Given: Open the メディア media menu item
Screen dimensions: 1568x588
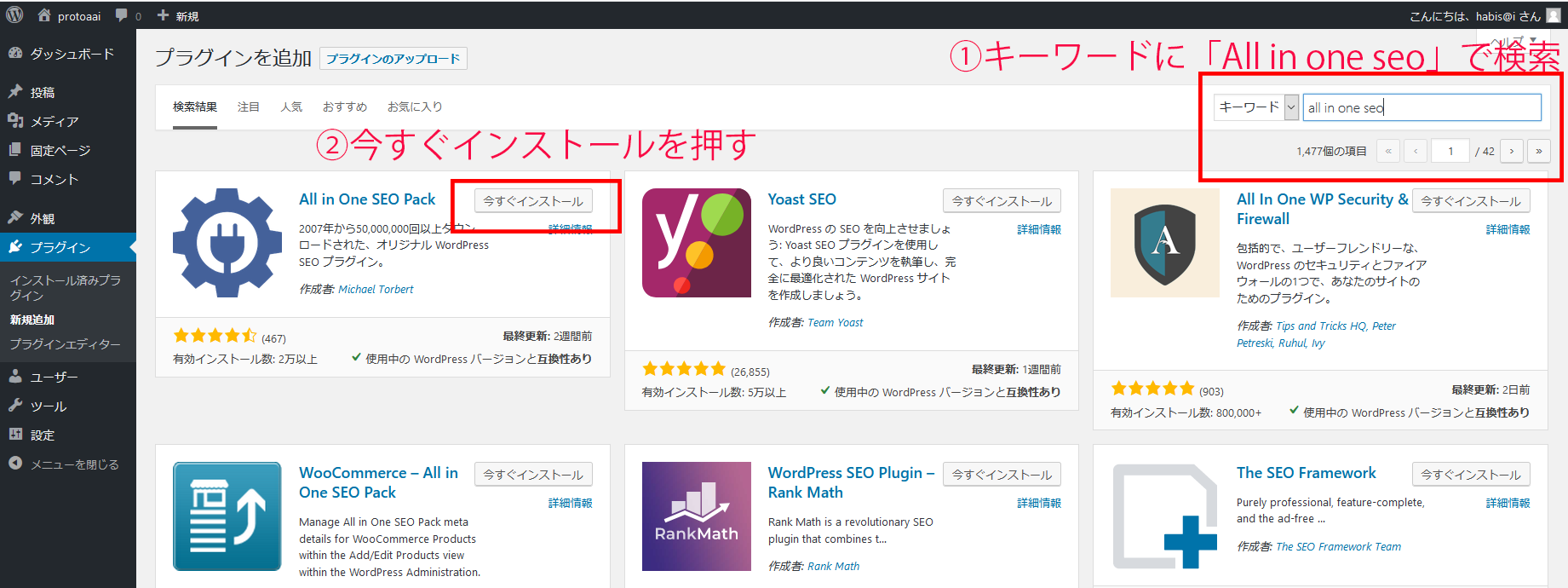Looking at the screenshot, I should 55,122.
